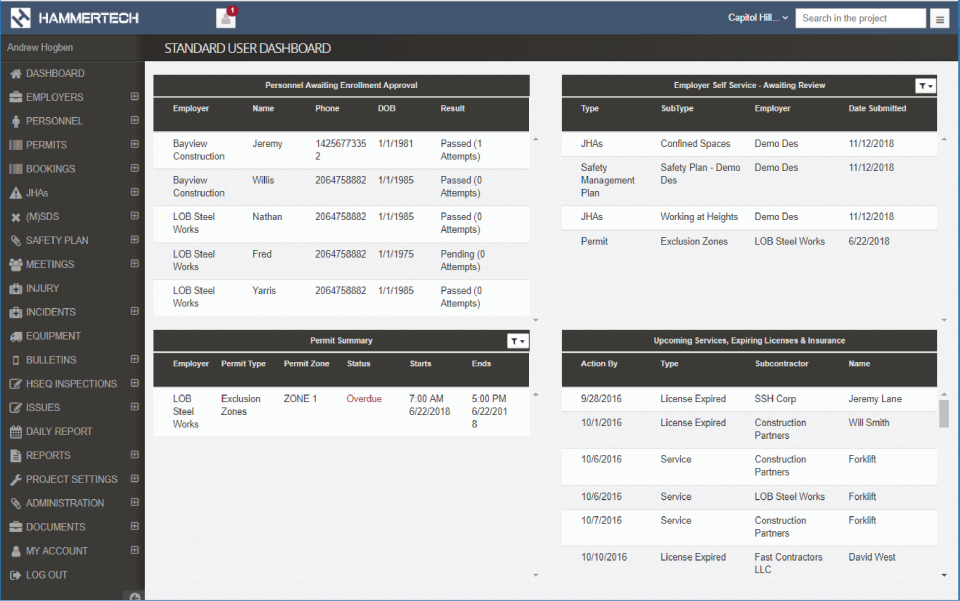Click the Jeremy Lane name cell
The height and width of the screenshot is (601, 960).
click(x=874, y=399)
